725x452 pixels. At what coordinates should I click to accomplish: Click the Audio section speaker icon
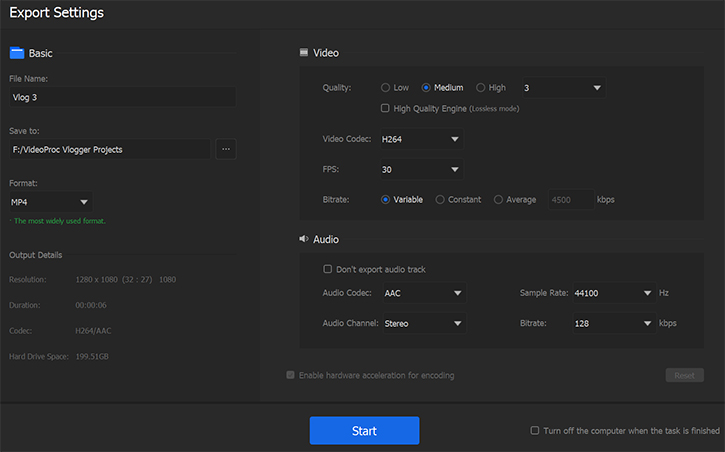point(304,240)
